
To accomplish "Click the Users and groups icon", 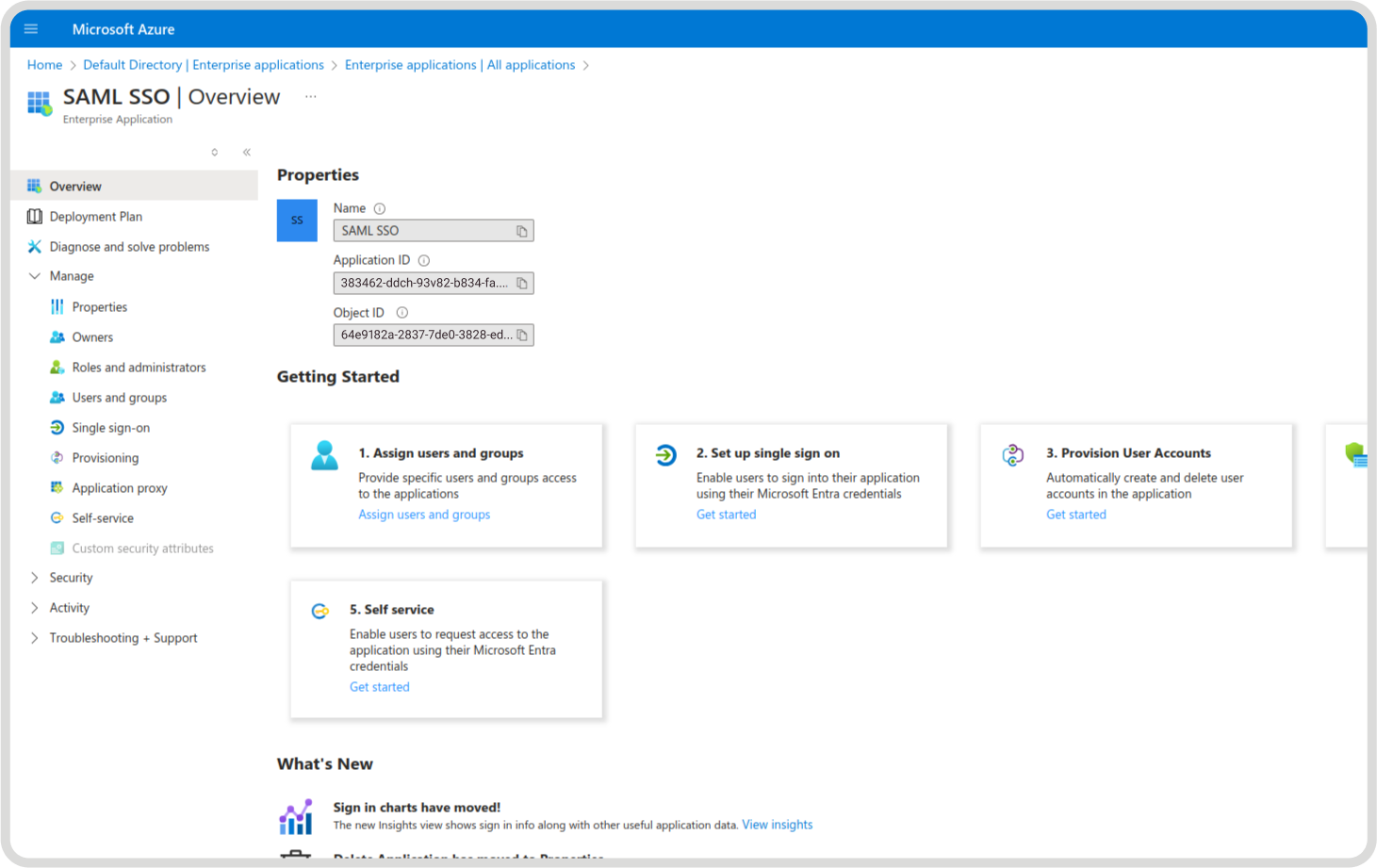I will 57,398.
